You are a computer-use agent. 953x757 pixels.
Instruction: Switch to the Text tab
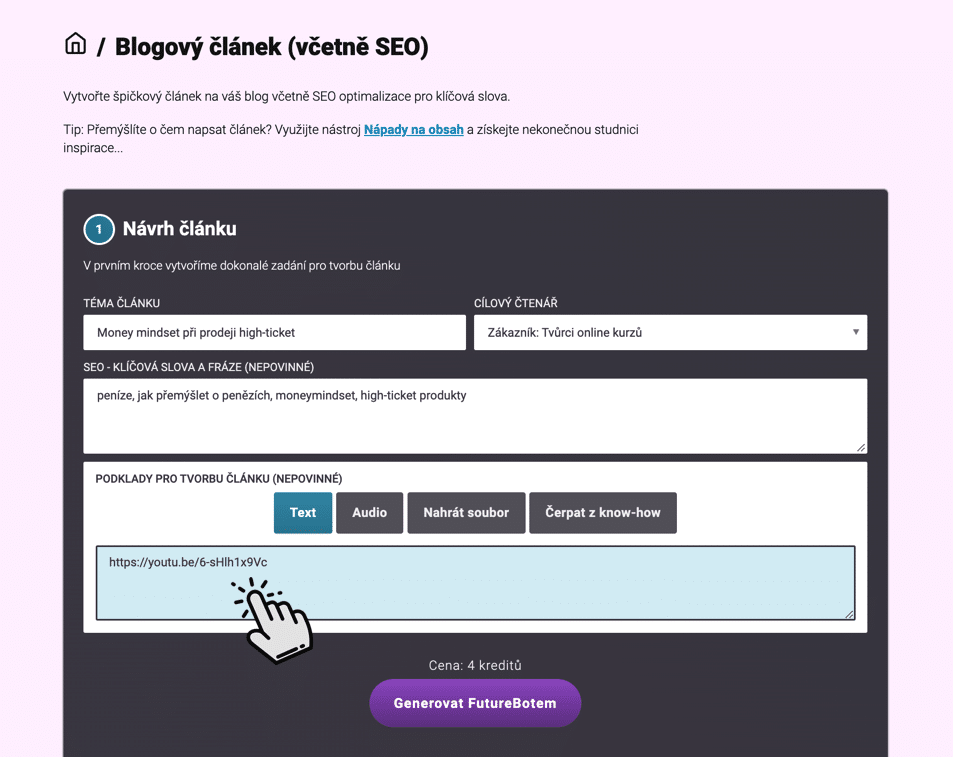[303, 513]
